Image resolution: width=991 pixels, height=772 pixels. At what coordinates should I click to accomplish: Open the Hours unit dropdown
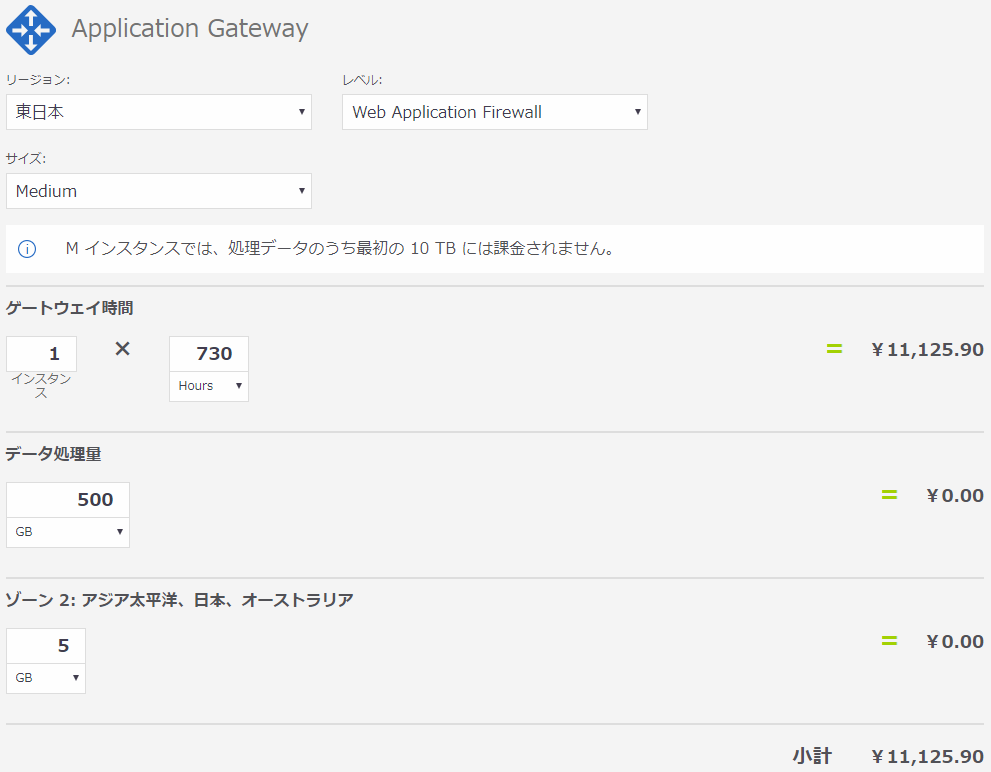[209, 386]
